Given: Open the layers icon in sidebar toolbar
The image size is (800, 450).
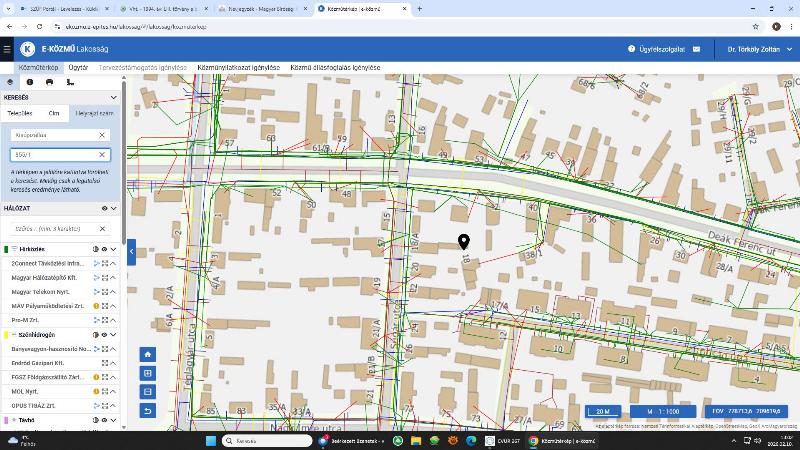Looking at the screenshot, I should [x=10, y=82].
